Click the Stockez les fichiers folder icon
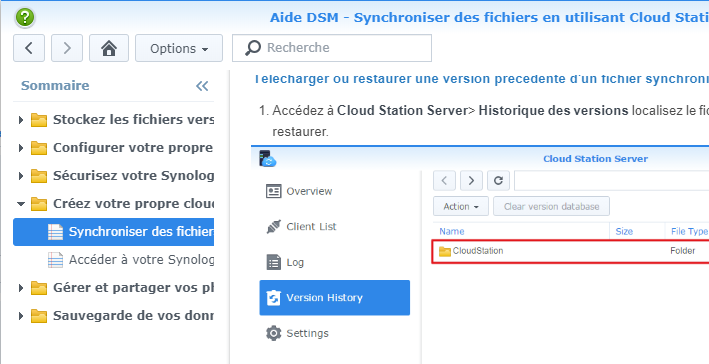Viewport: 709px width, 364px height. [x=39, y=120]
